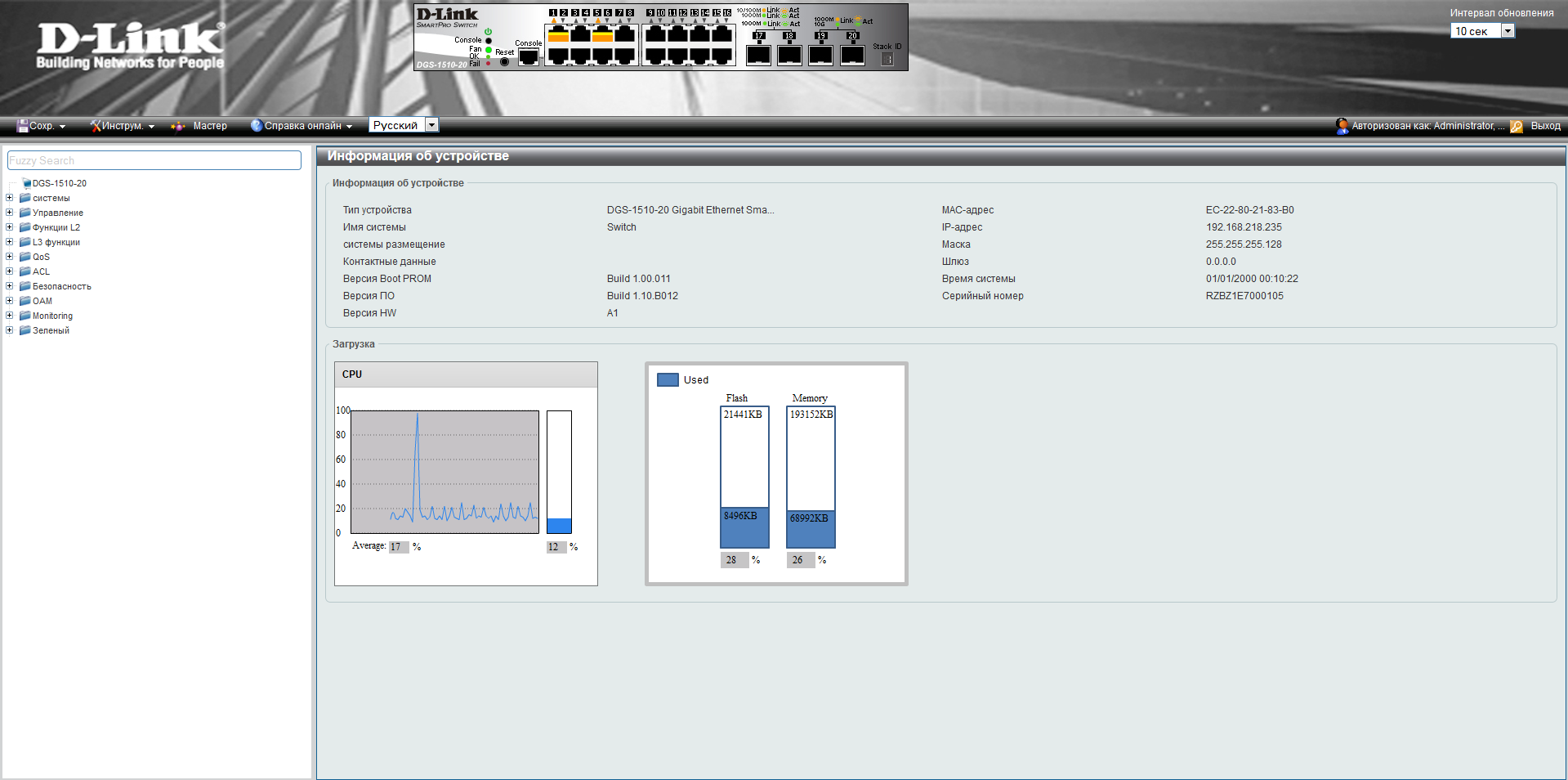Viewport: 1568px width, 780px height.
Task: Open the Инструм. menu
Action: (123, 126)
